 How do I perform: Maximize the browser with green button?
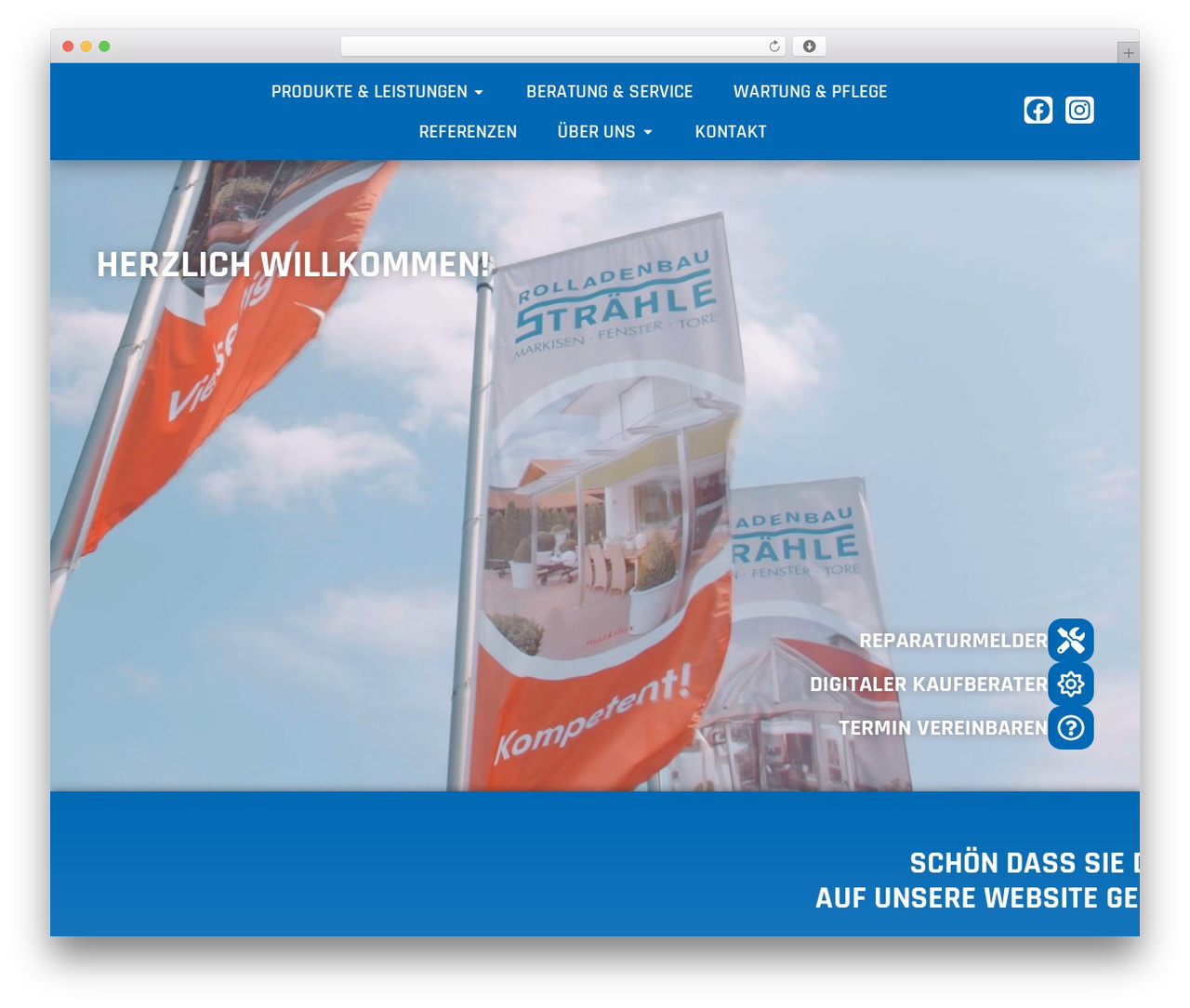point(104,46)
